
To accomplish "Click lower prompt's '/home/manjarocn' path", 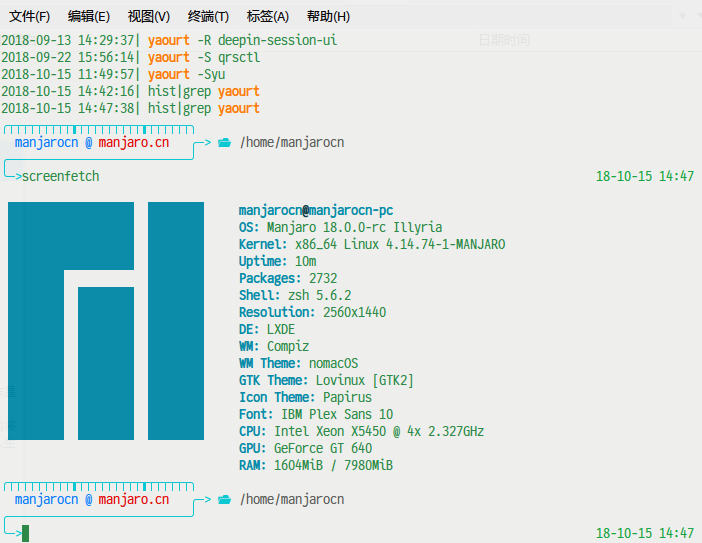I will coord(292,500).
